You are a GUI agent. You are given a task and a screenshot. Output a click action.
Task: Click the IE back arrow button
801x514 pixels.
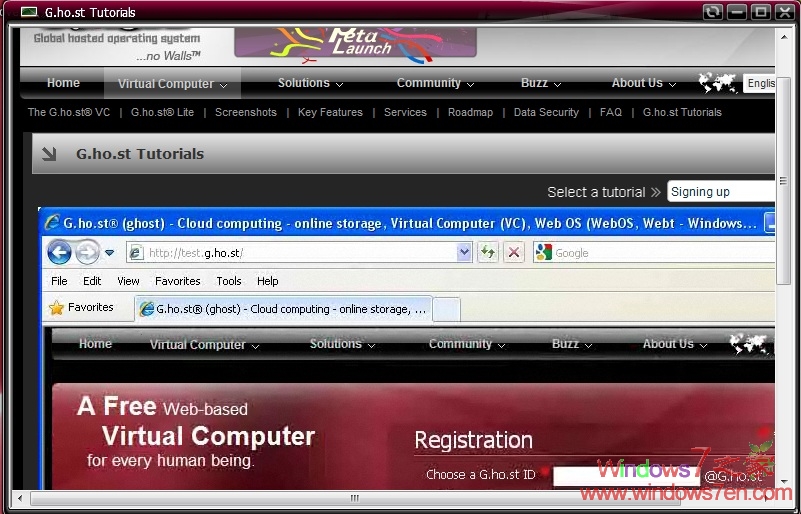(59, 253)
